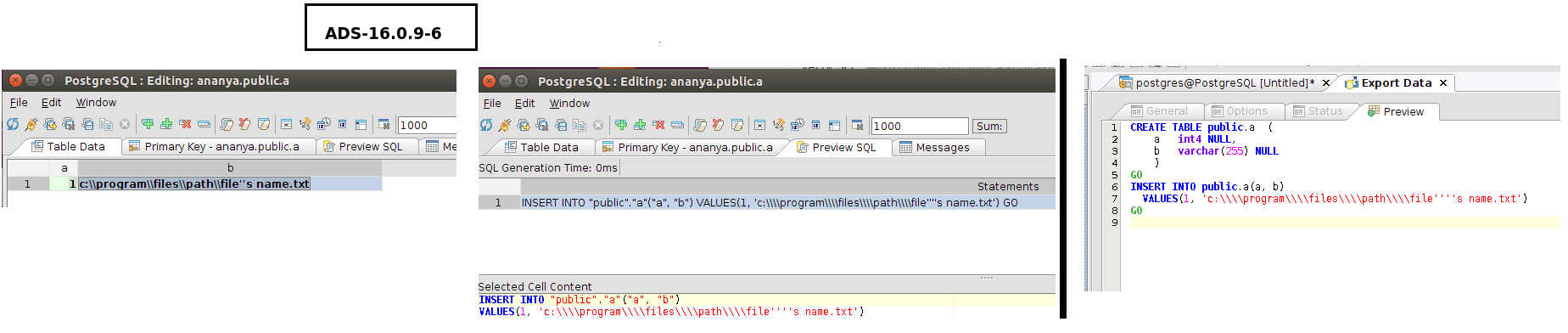Screen dimensions: 1568x333
Task: Open Edit menu in the Table Data window
Action: [52, 102]
